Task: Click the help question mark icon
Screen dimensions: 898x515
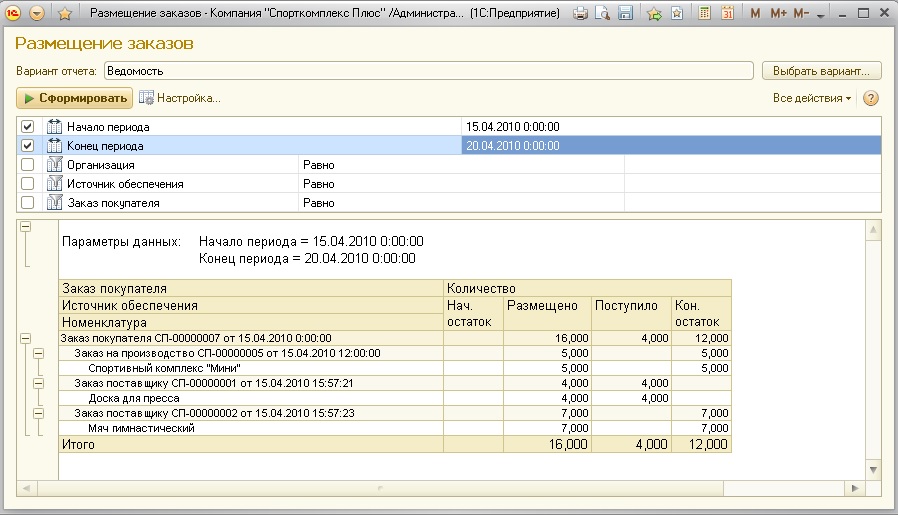Action: [x=870, y=98]
